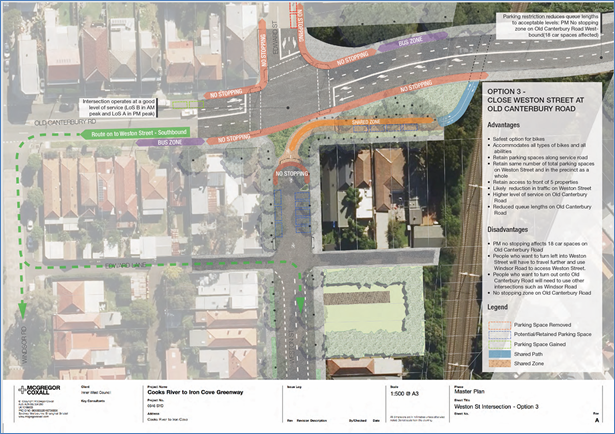Click 'Cooks River to Iron Cove Greenway' project name

pos(195,392)
